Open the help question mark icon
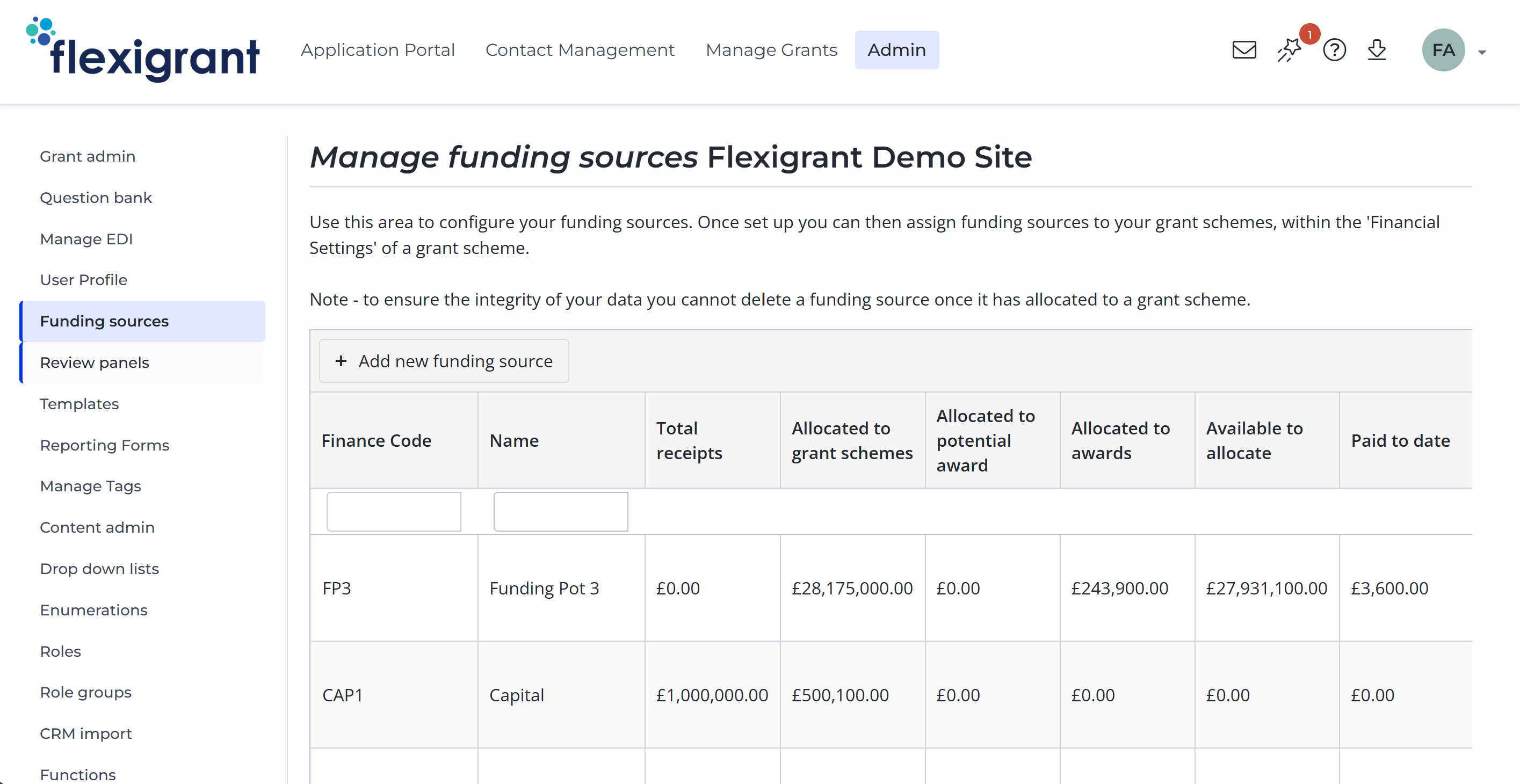This screenshot has width=1520, height=784. (1334, 50)
